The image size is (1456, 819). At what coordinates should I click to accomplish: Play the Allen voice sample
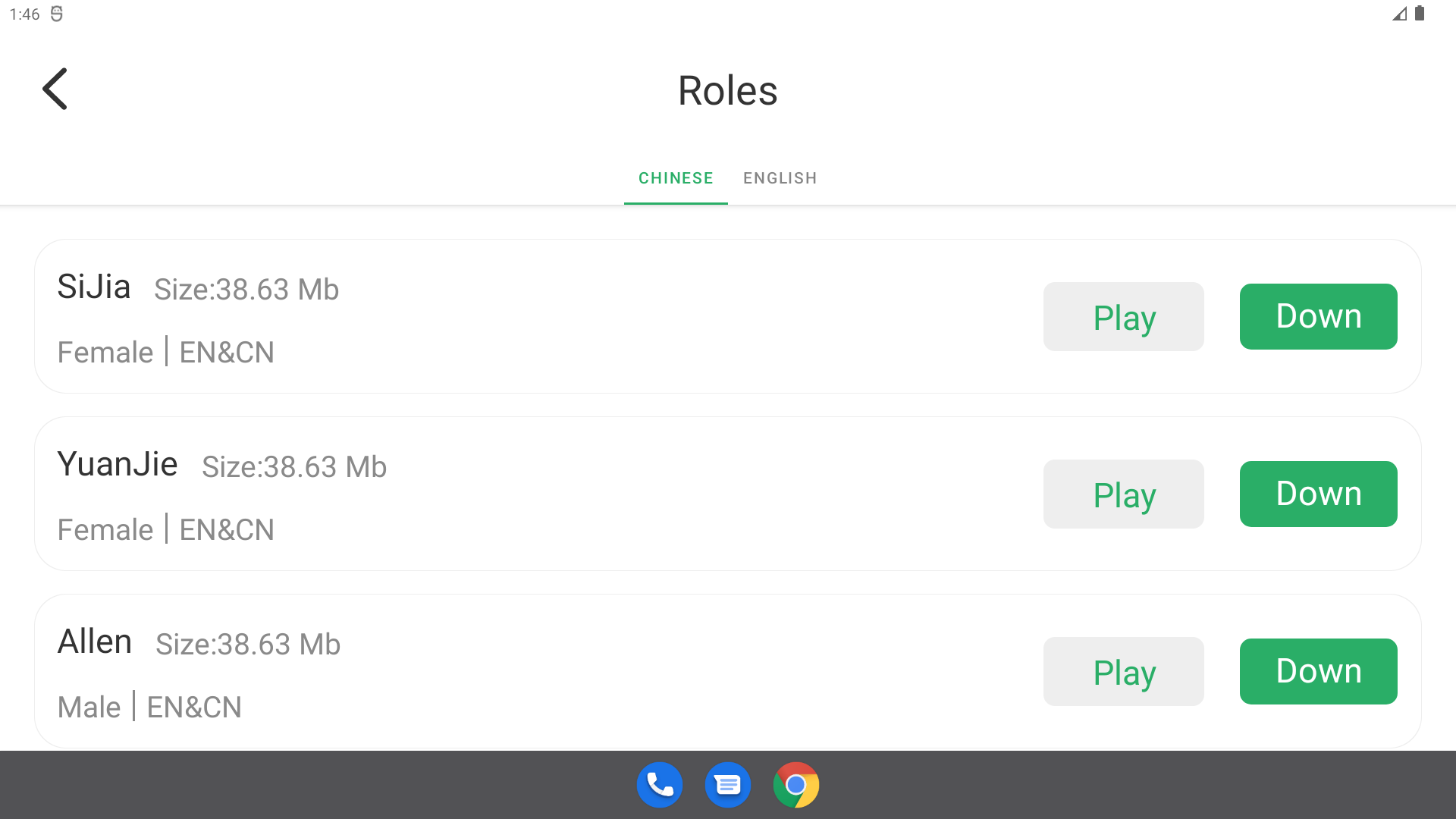click(x=1123, y=672)
